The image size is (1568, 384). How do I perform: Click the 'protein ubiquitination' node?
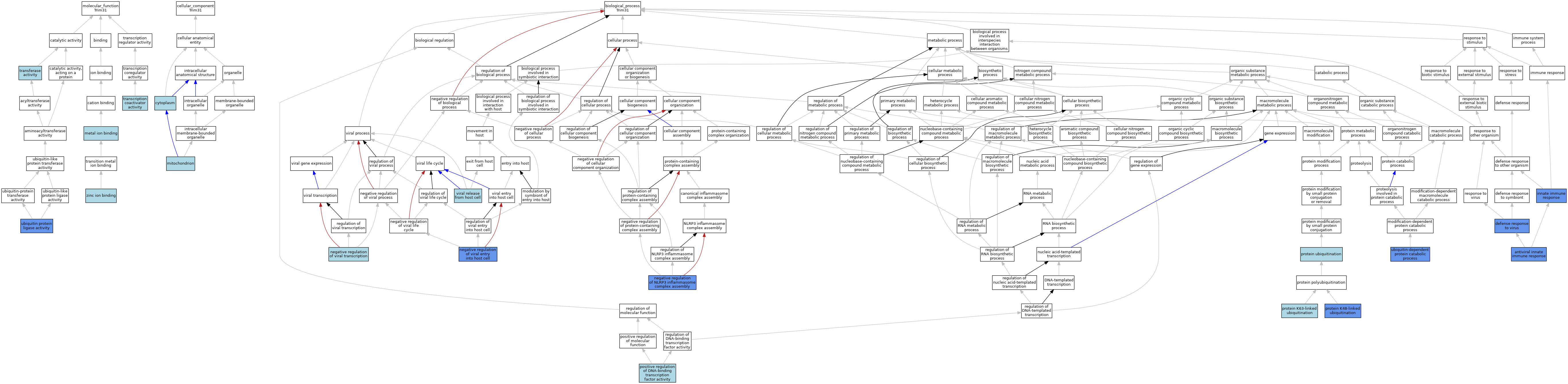coord(1321,254)
